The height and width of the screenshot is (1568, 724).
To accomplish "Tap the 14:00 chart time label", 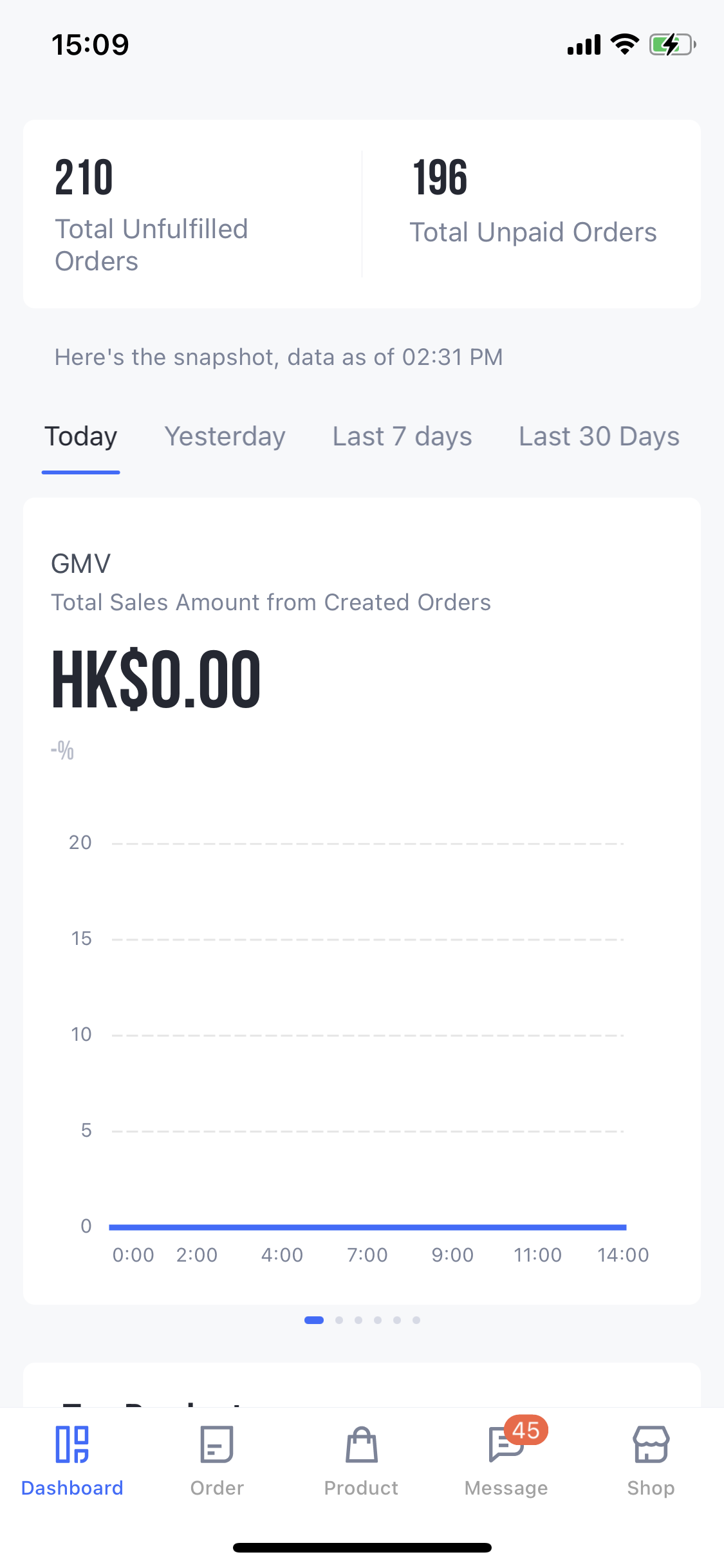I will (623, 1255).
